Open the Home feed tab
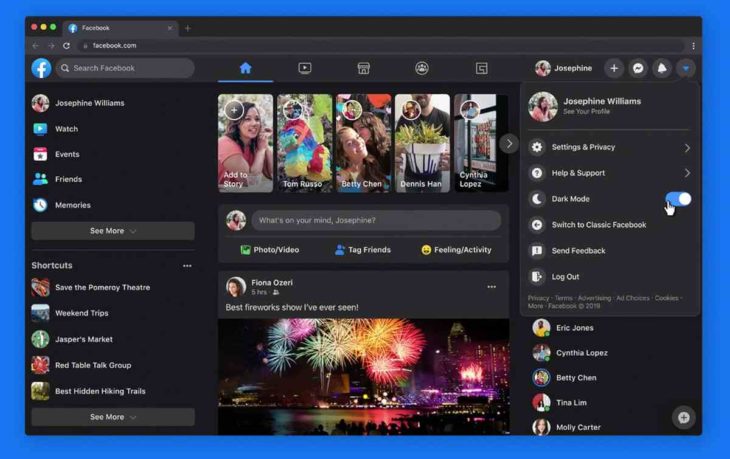This screenshot has width=730, height=459. click(245, 68)
